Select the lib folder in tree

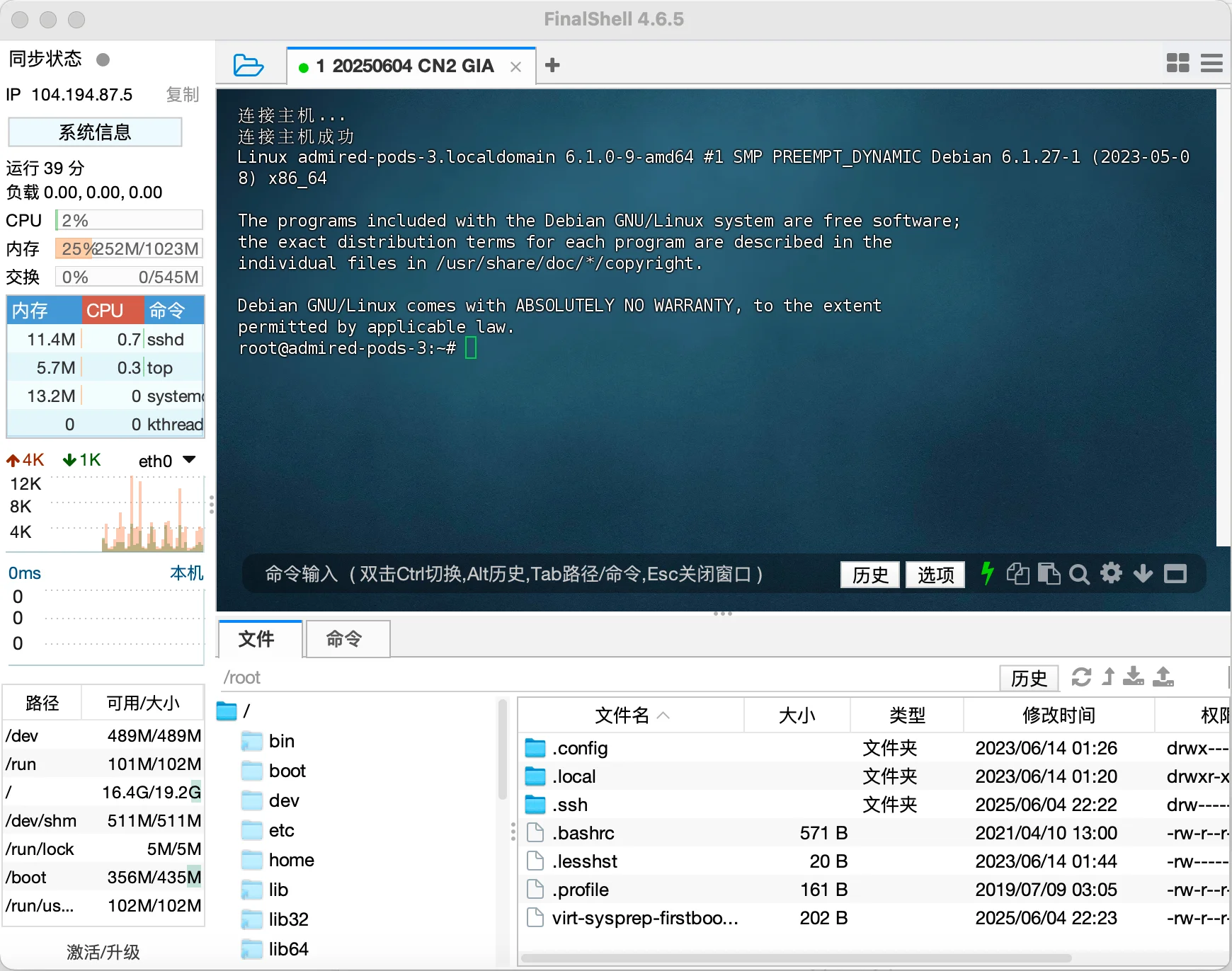coord(265,890)
